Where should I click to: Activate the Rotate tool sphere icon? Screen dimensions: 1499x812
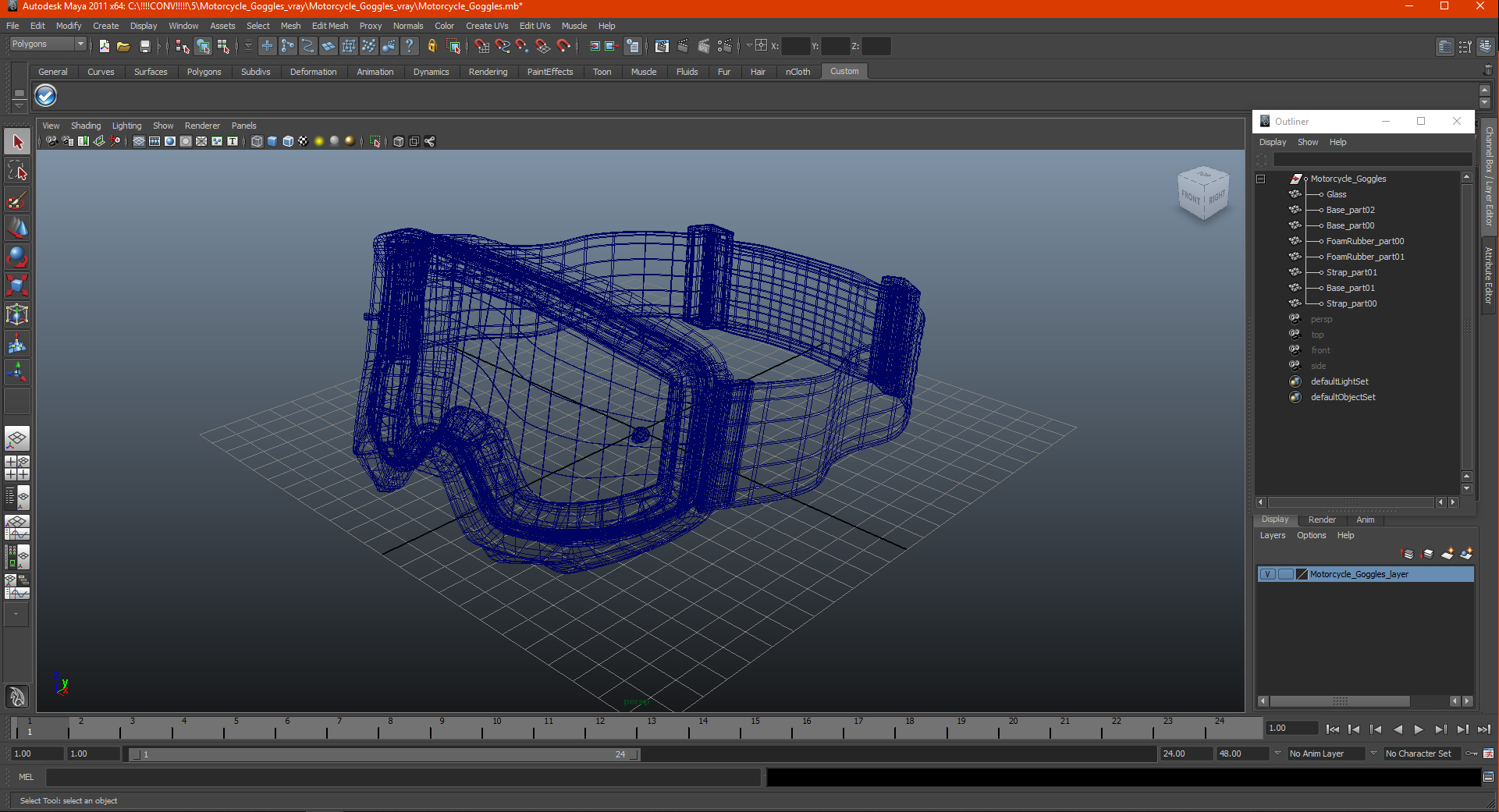(17, 257)
